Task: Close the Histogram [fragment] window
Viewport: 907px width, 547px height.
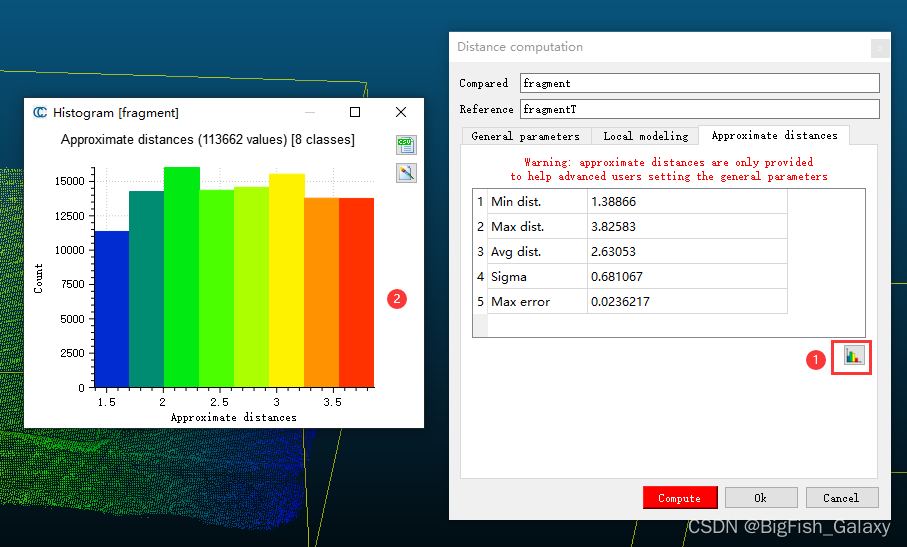Action: point(401,112)
